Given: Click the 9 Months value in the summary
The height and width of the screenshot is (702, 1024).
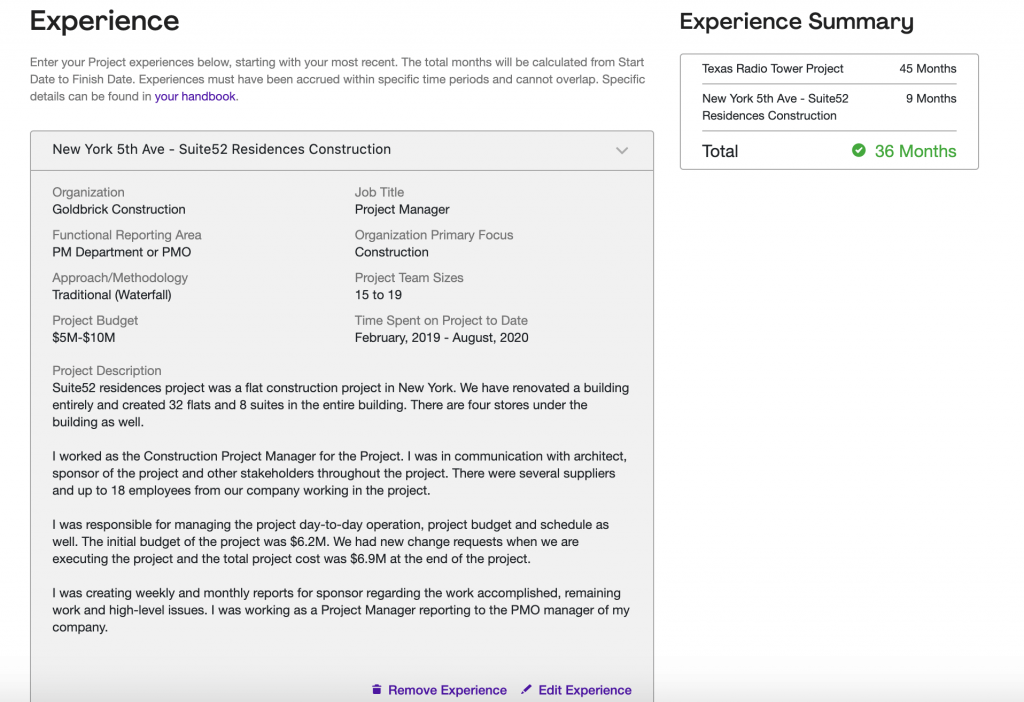Looking at the screenshot, I should click(x=930, y=98).
